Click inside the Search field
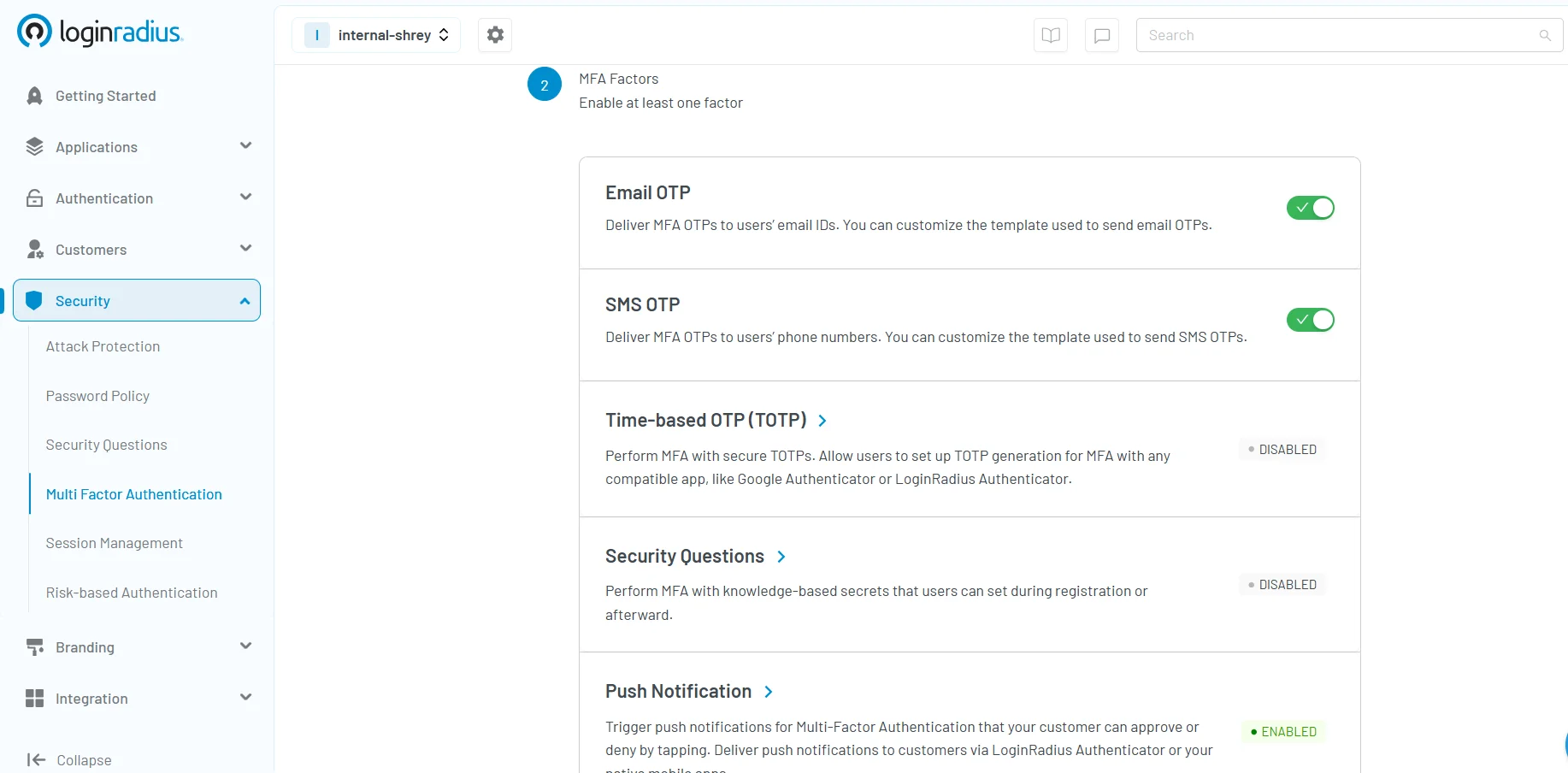The width and height of the screenshot is (1568, 773). pos(1325,35)
